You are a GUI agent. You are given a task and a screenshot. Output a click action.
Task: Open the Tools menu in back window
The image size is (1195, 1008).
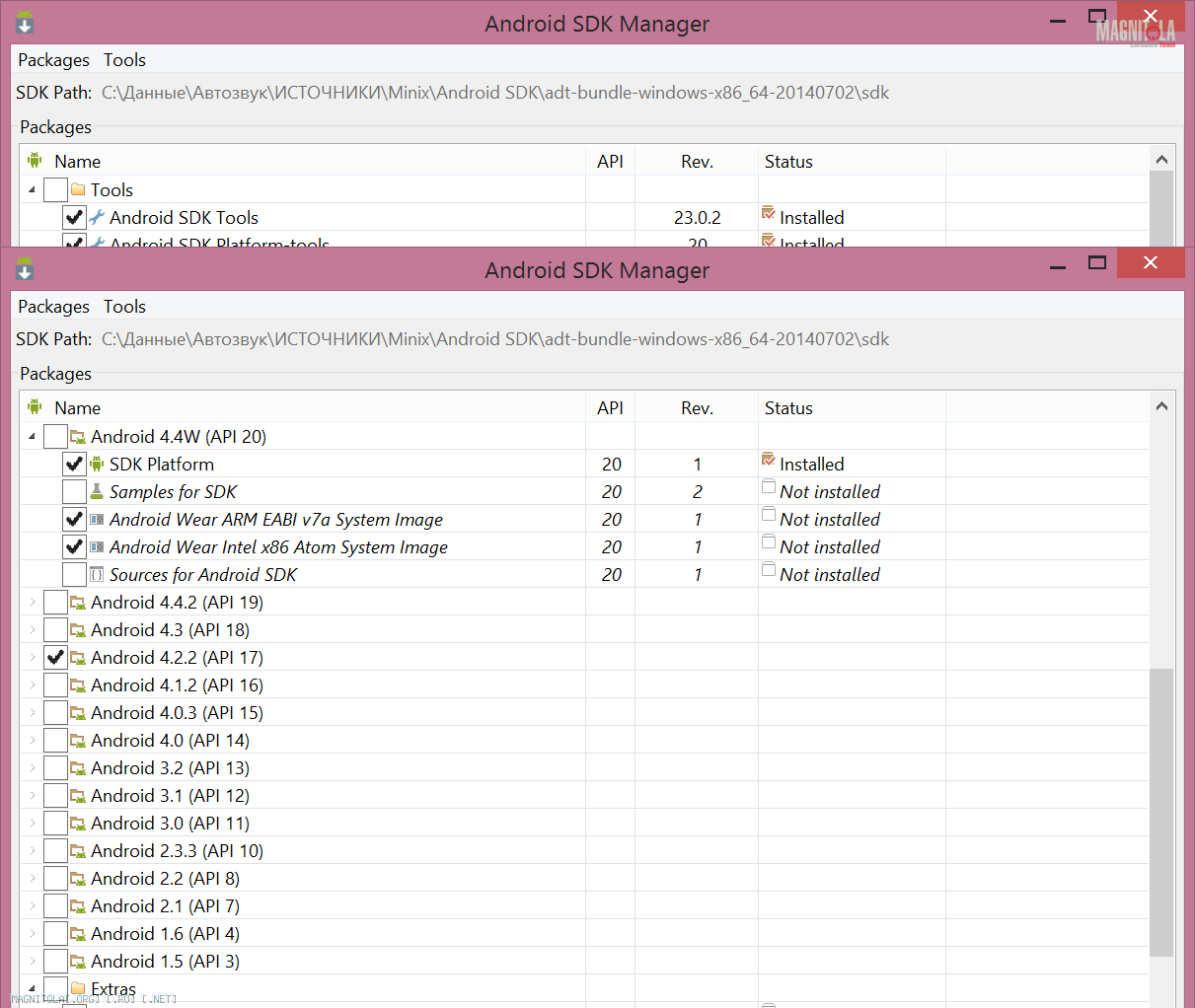tap(124, 60)
